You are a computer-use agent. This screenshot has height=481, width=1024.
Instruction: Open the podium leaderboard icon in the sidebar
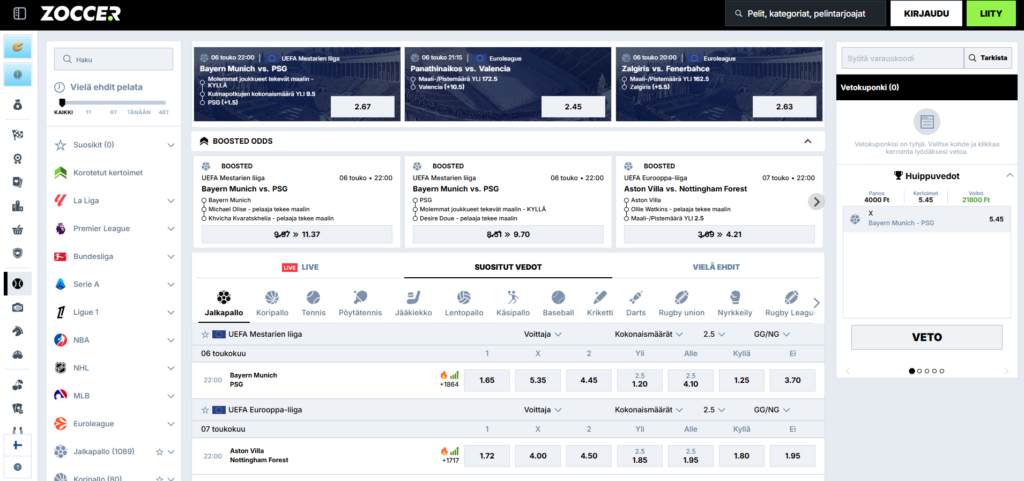coord(18,206)
